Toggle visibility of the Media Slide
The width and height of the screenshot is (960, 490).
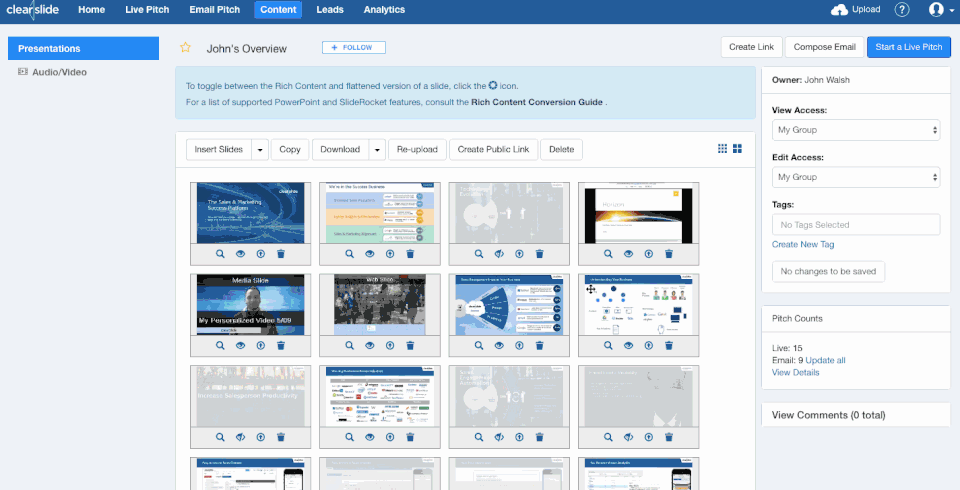click(x=240, y=345)
